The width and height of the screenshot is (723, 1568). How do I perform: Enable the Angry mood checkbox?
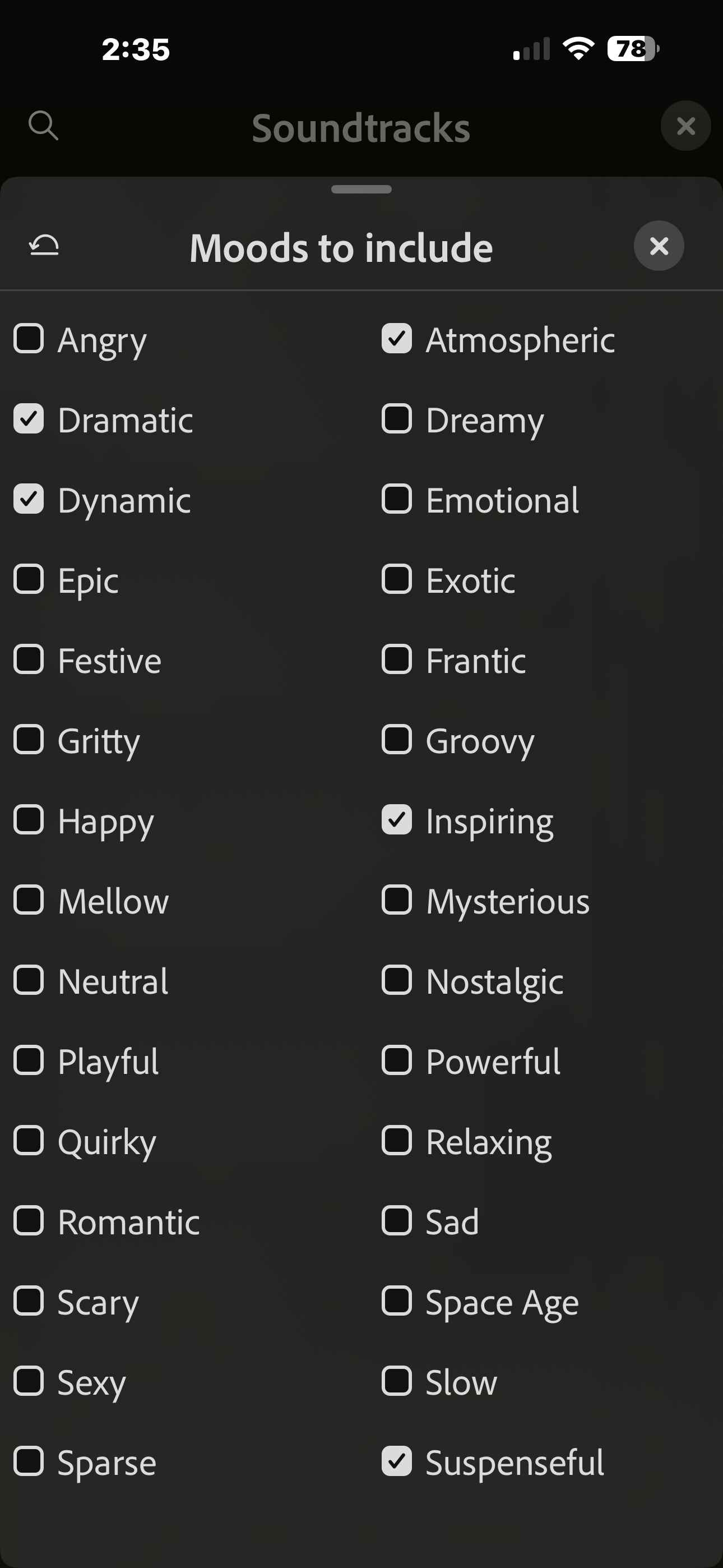tap(29, 339)
